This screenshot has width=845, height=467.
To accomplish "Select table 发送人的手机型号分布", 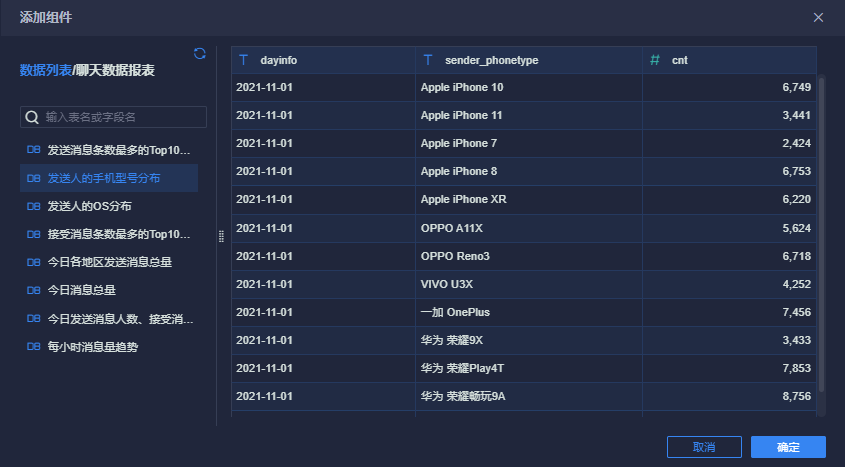I will (109, 178).
